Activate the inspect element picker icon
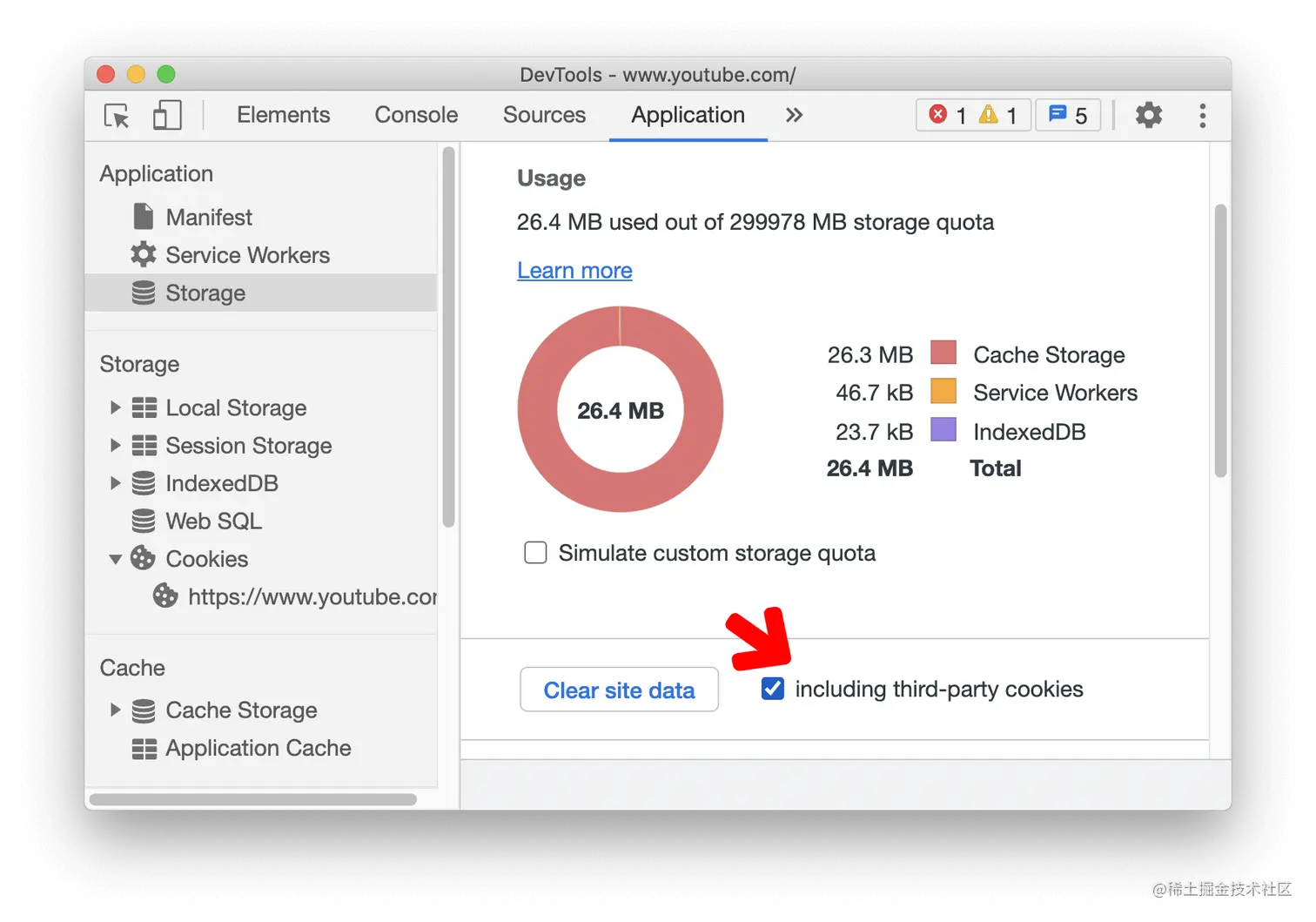This screenshot has height=922, width=1316. point(117,116)
